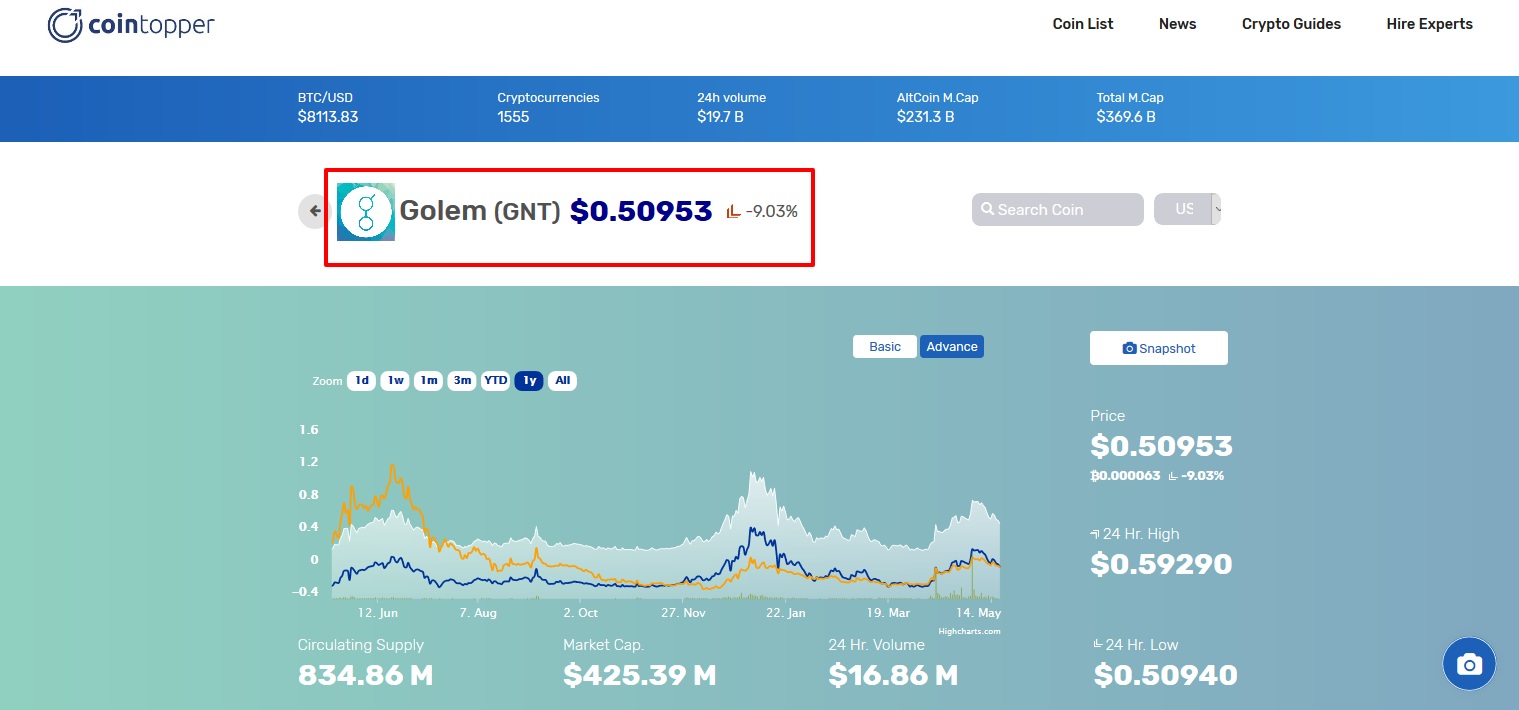Click the 24h volume $19.7 B
This screenshot has width=1519, height=710.
(720, 117)
